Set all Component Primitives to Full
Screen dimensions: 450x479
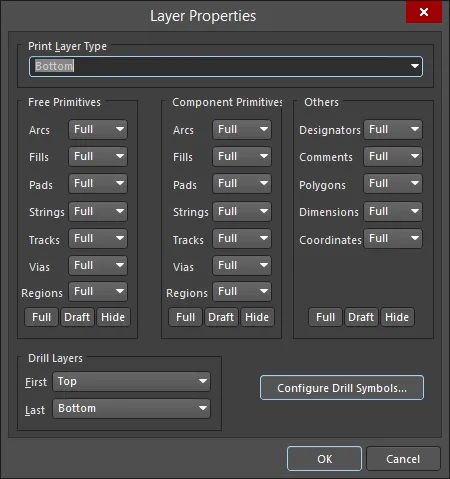click(x=185, y=317)
